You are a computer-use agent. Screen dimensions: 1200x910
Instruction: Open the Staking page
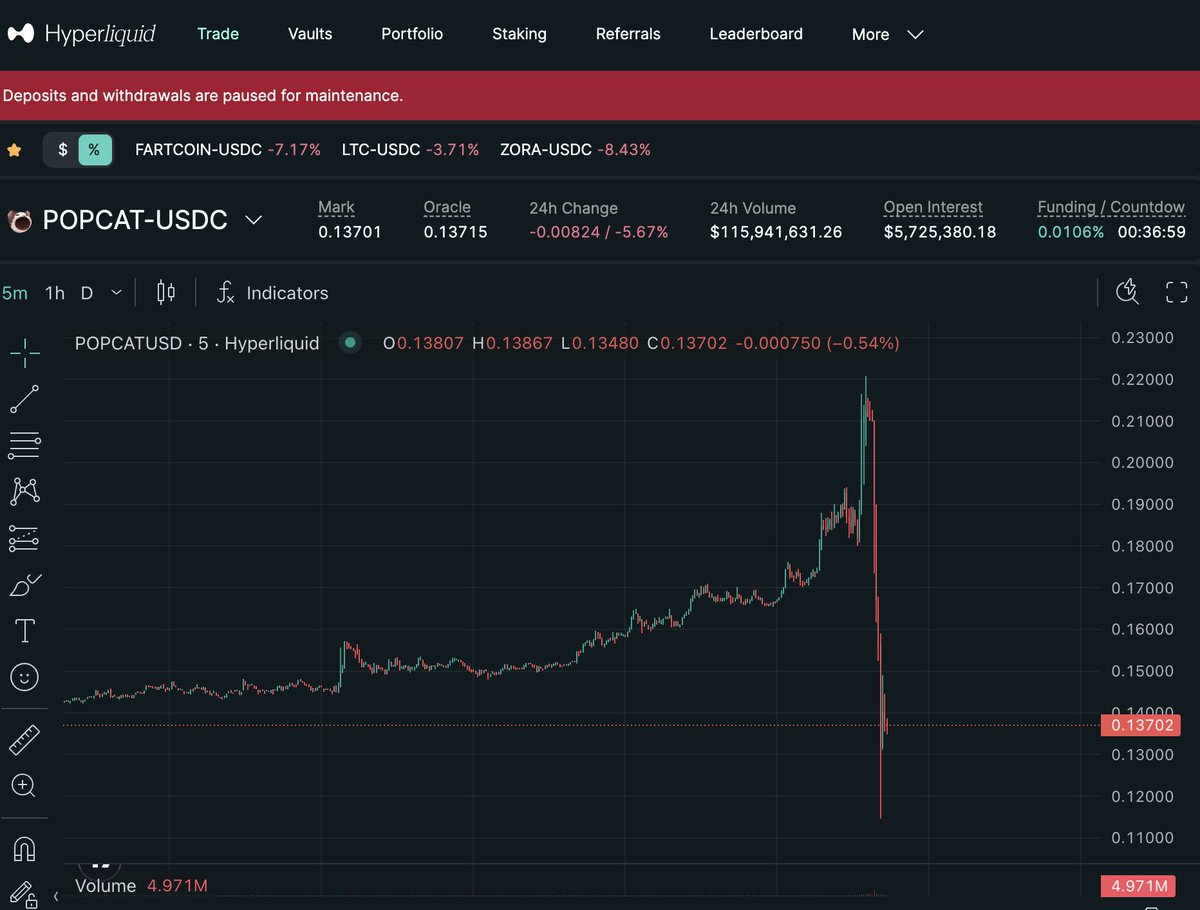[x=519, y=34]
